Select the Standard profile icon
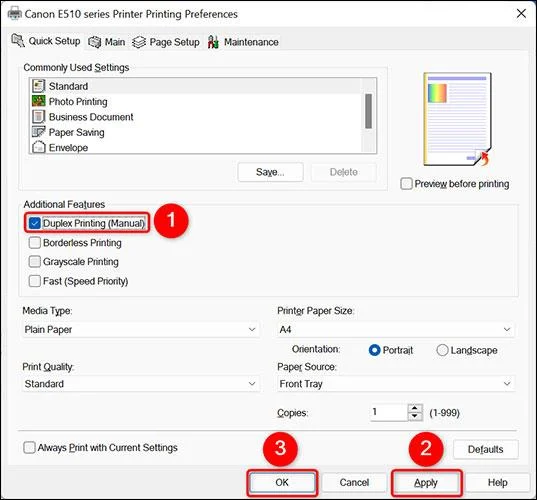This screenshot has width=537, height=500. 38,86
